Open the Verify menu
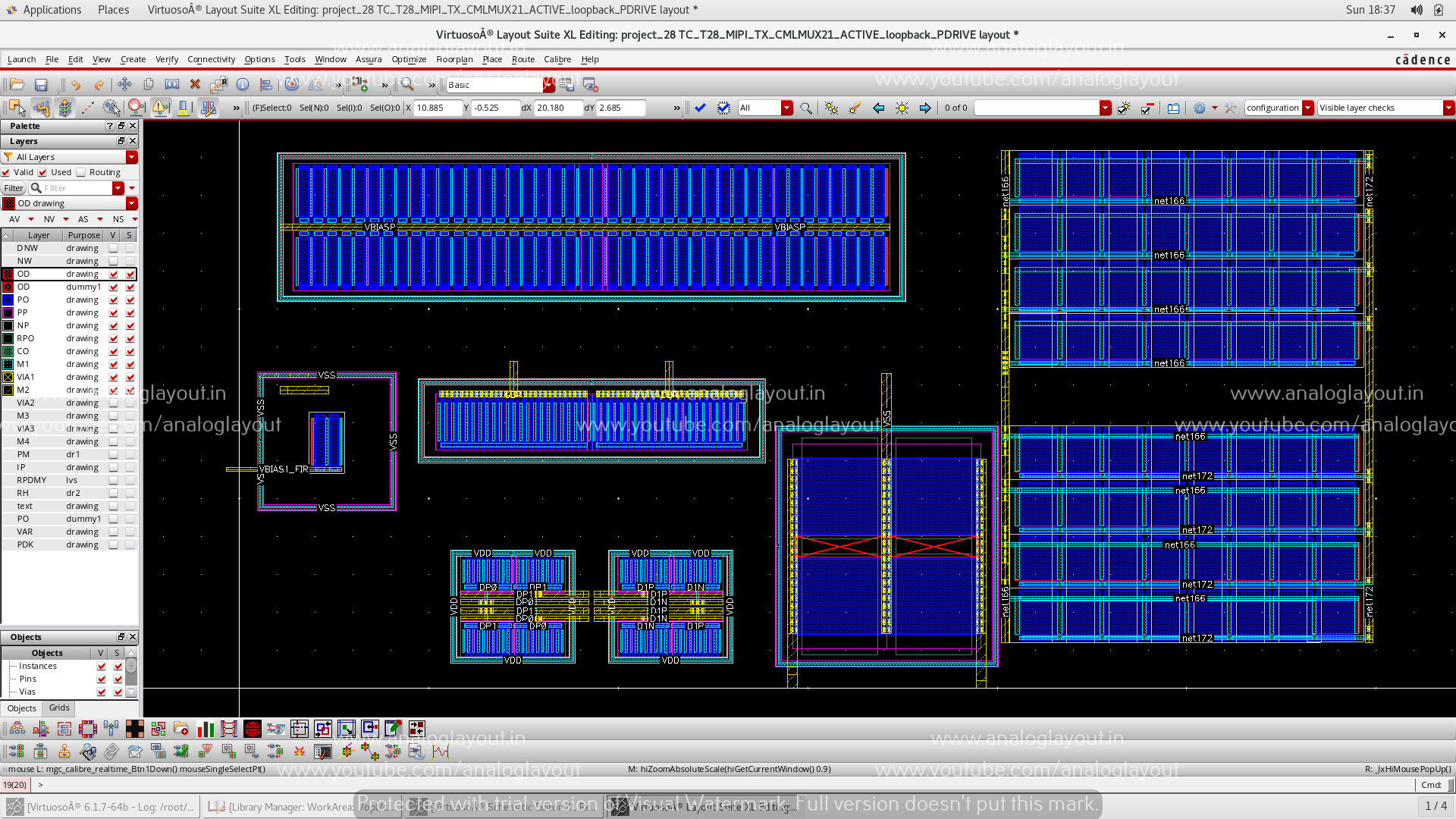 click(x=167, y=59)
